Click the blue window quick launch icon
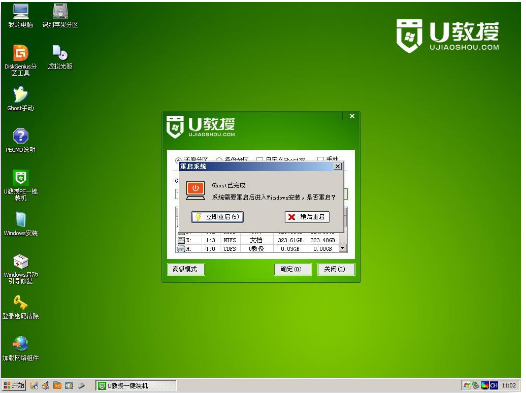This screenshot has width=526, height=393. 69,386
